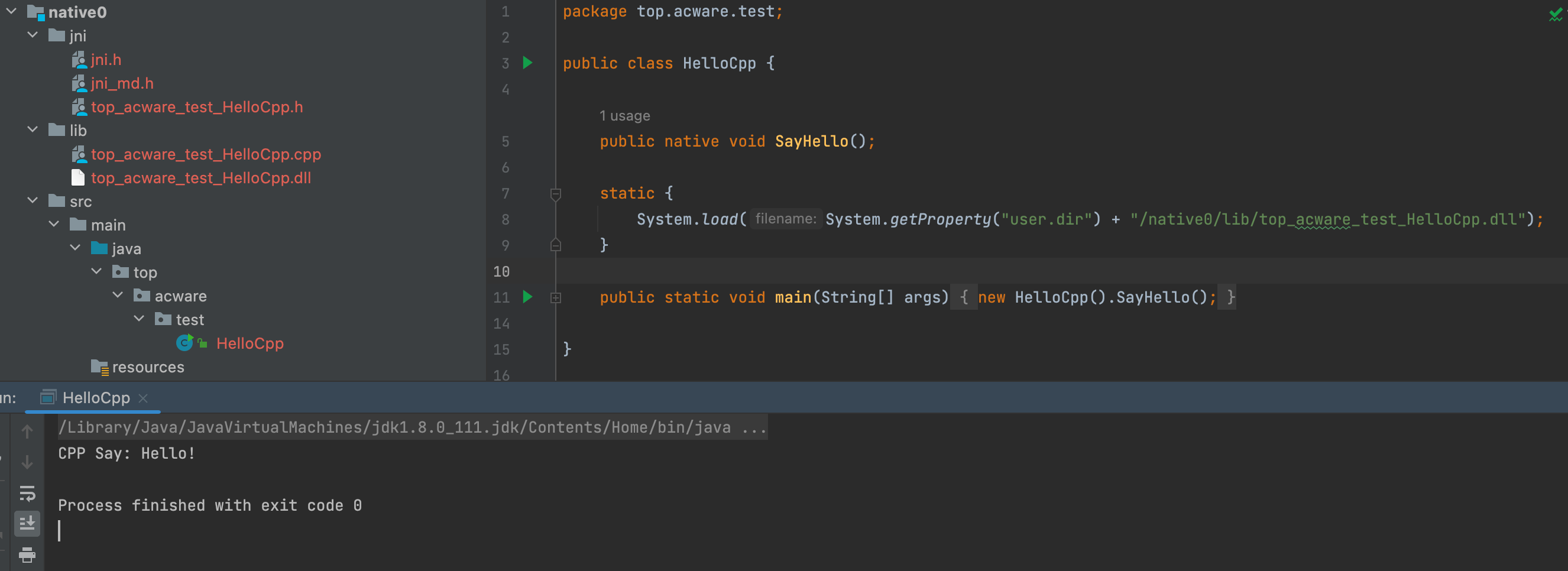Click the jni.h file icon

pyautogui.click(x=79, y=60)
